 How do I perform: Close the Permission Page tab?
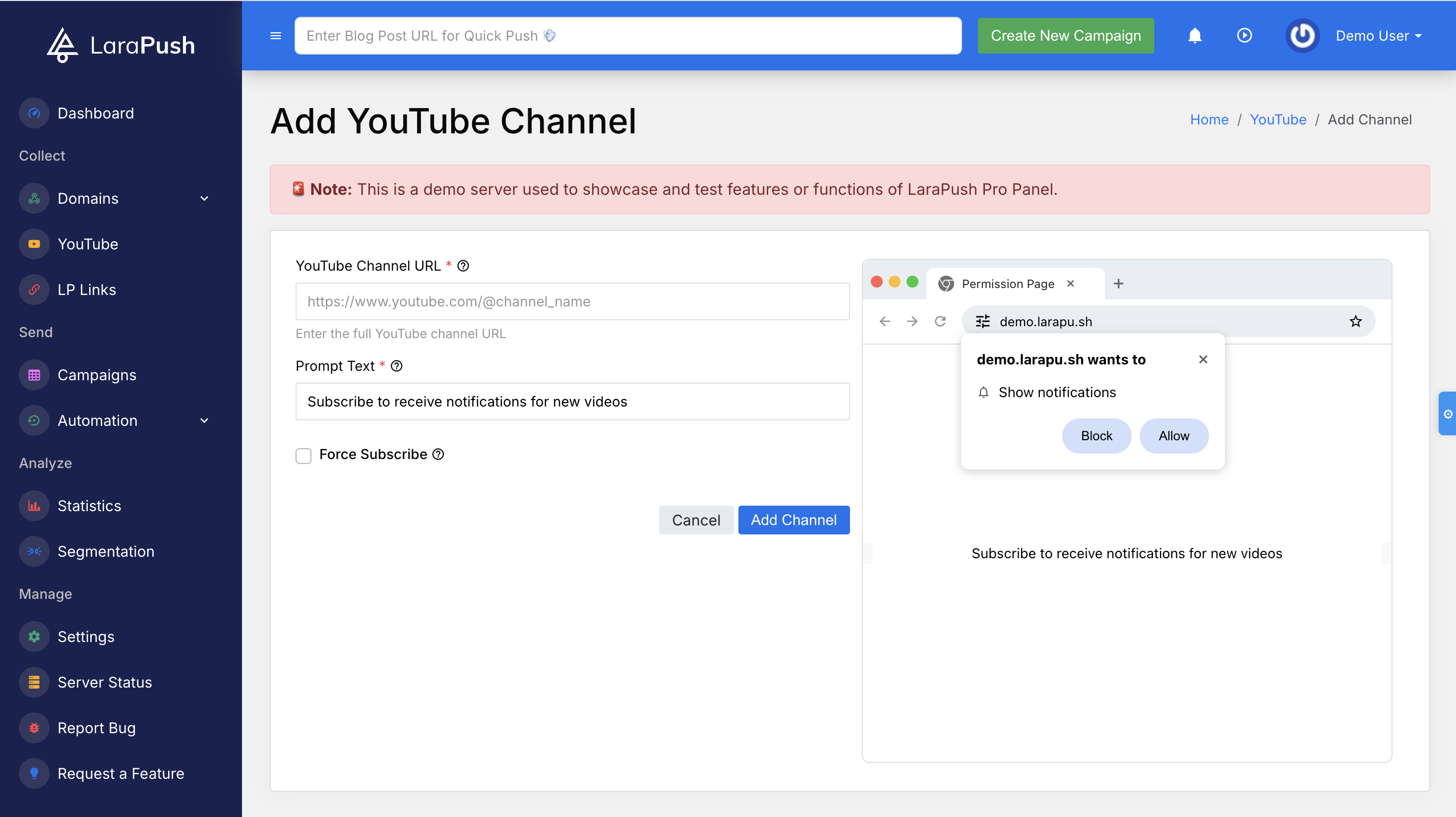pyautogui.click(x=1070, y=284)
